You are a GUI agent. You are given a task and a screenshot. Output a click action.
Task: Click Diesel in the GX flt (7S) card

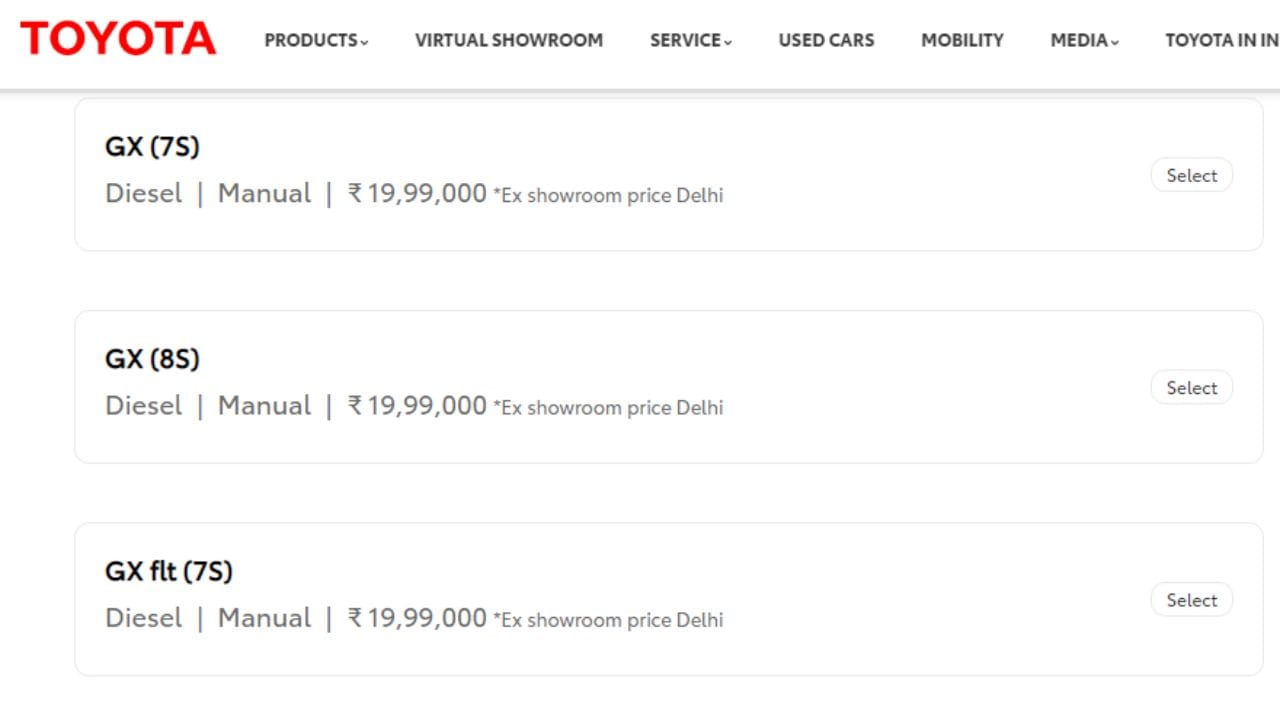pos(144,618)
